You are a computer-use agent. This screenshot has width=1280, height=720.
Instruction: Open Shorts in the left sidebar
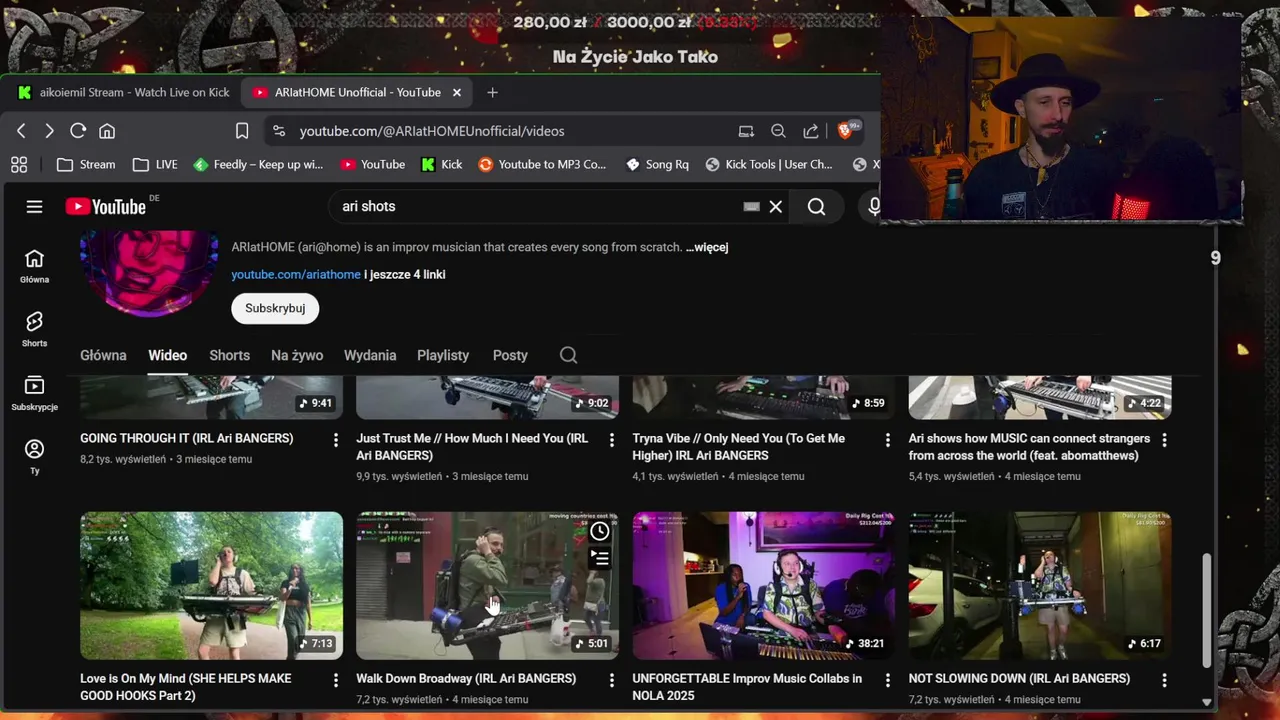(x=34, y=329)
